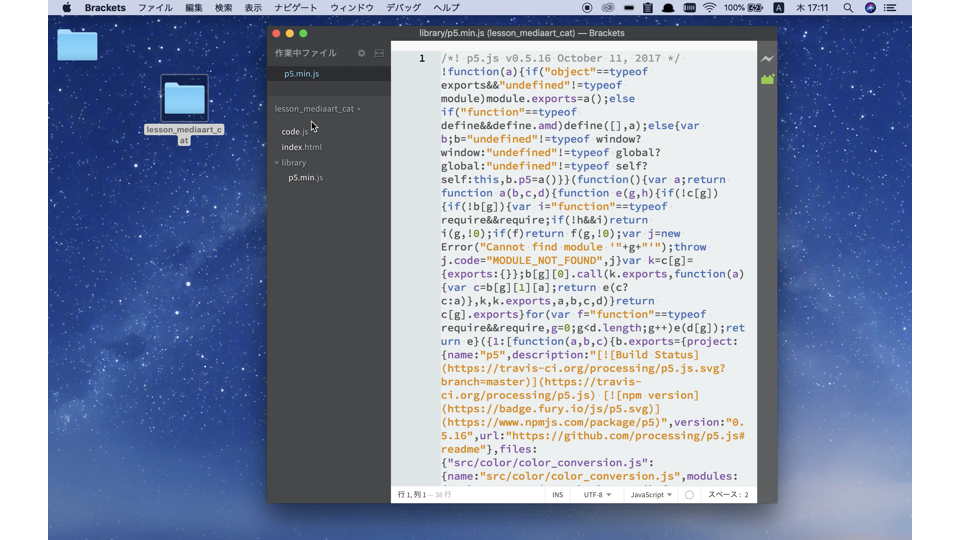Screen dimensions: 960x540
Task: Open the JavaScript language mode dropdown
Action: coord(651,495)
